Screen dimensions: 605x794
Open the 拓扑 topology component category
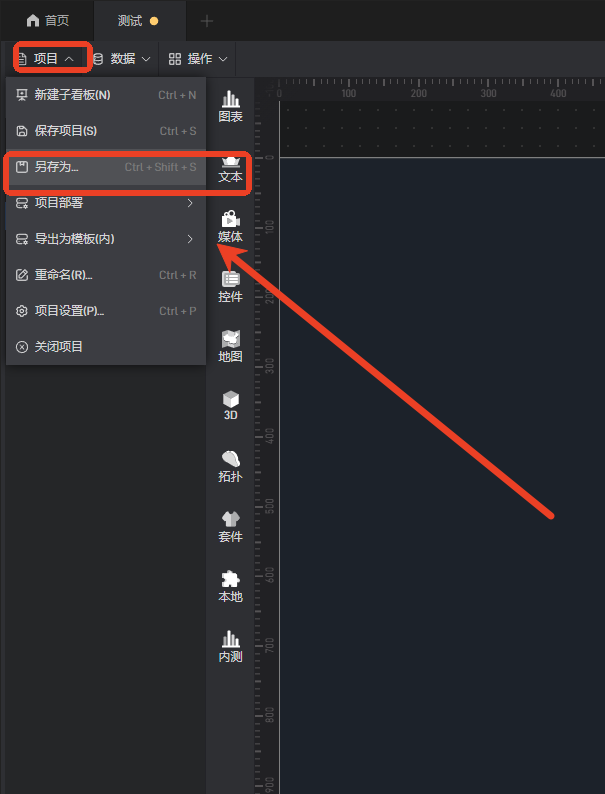point(230,467)
